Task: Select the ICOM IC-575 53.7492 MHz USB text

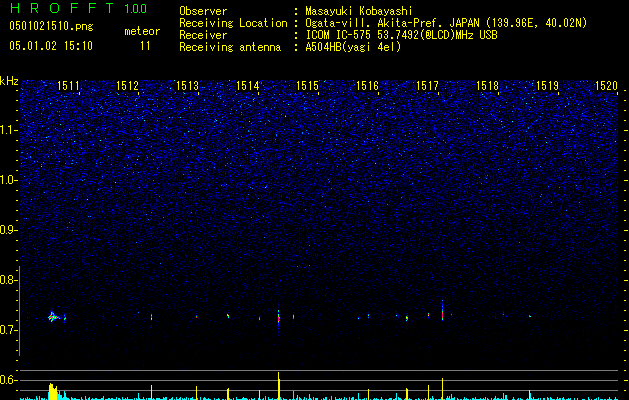Action: point(401,35)
